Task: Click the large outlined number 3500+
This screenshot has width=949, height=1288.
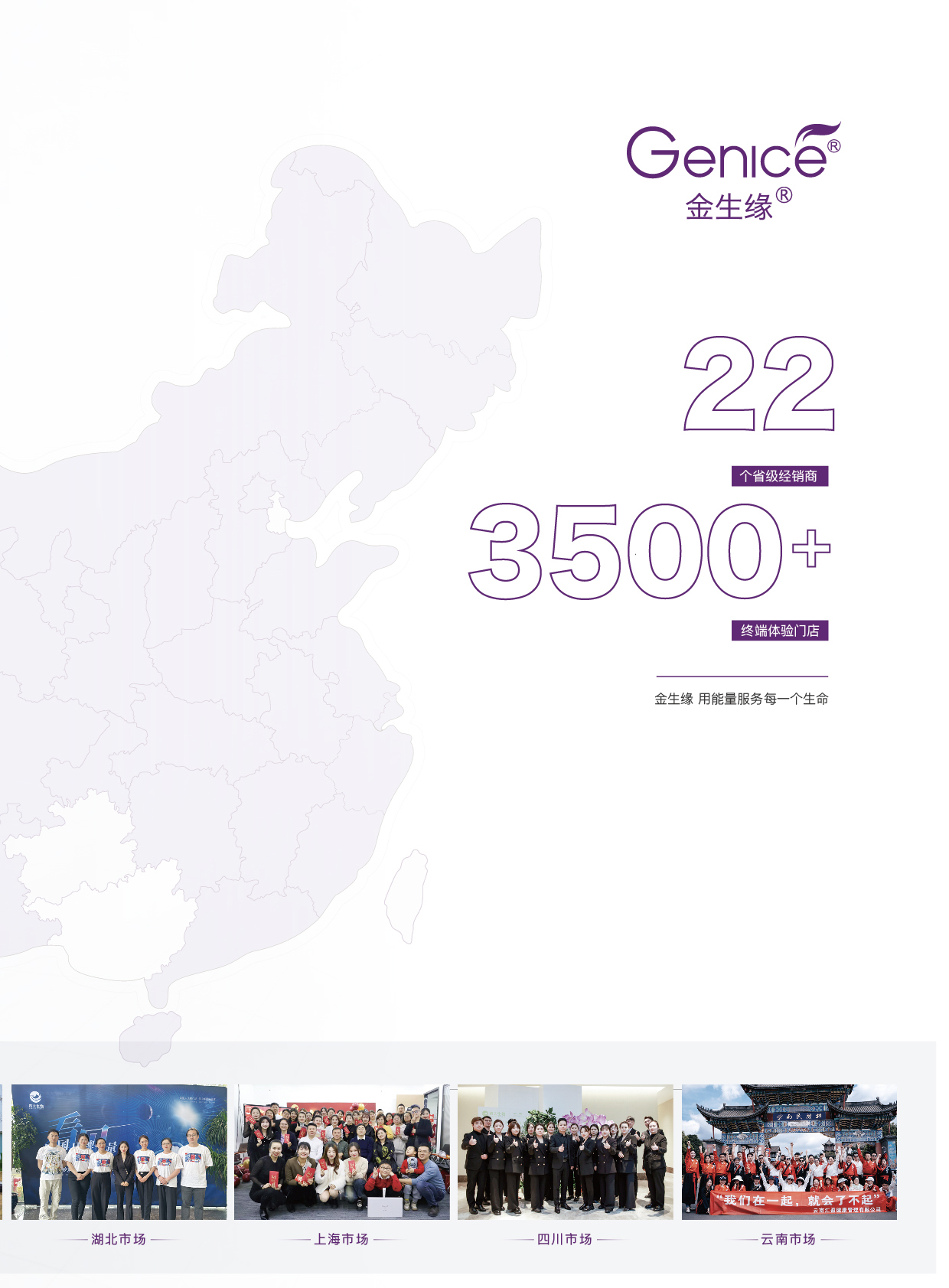Action: (x=649, y=551)
